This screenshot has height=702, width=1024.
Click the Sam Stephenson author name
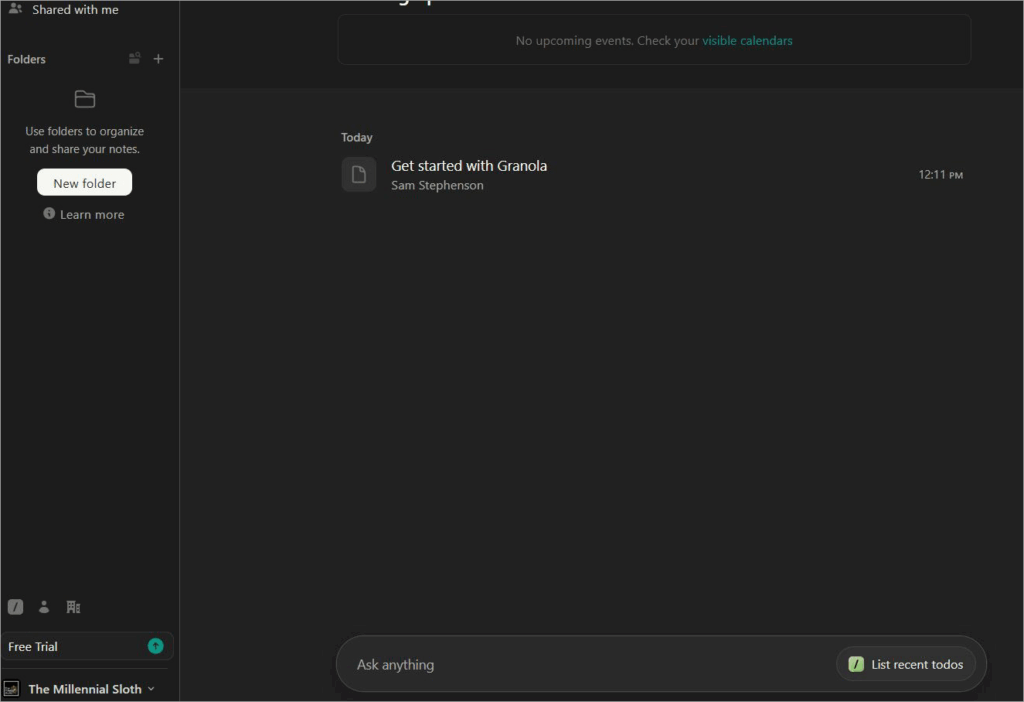[x=437, y=185]
